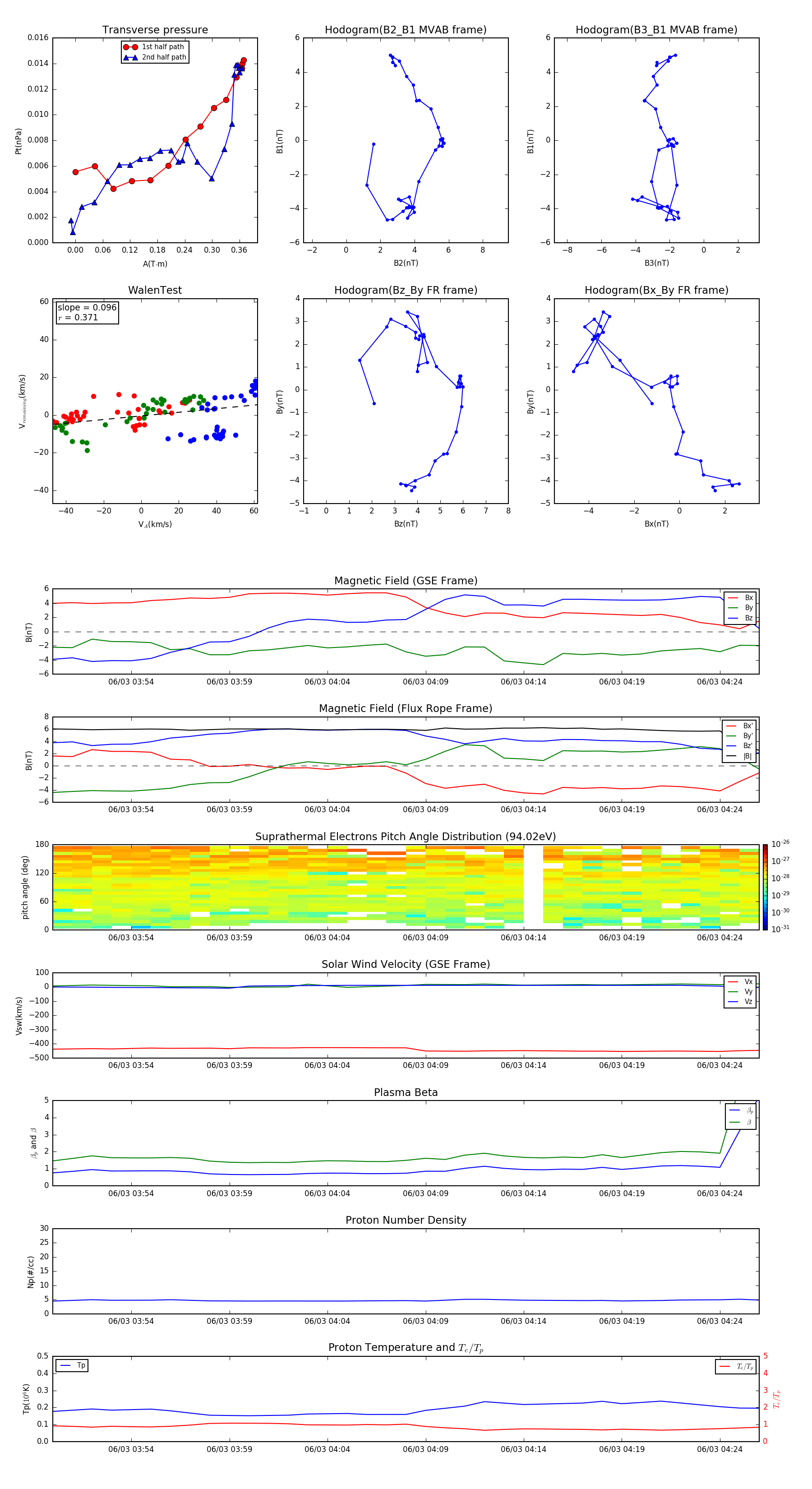The height and width of the screenshot is (1489, 812).
Task: Click the 'r = 0.371' annotation text
Action: 78,317
